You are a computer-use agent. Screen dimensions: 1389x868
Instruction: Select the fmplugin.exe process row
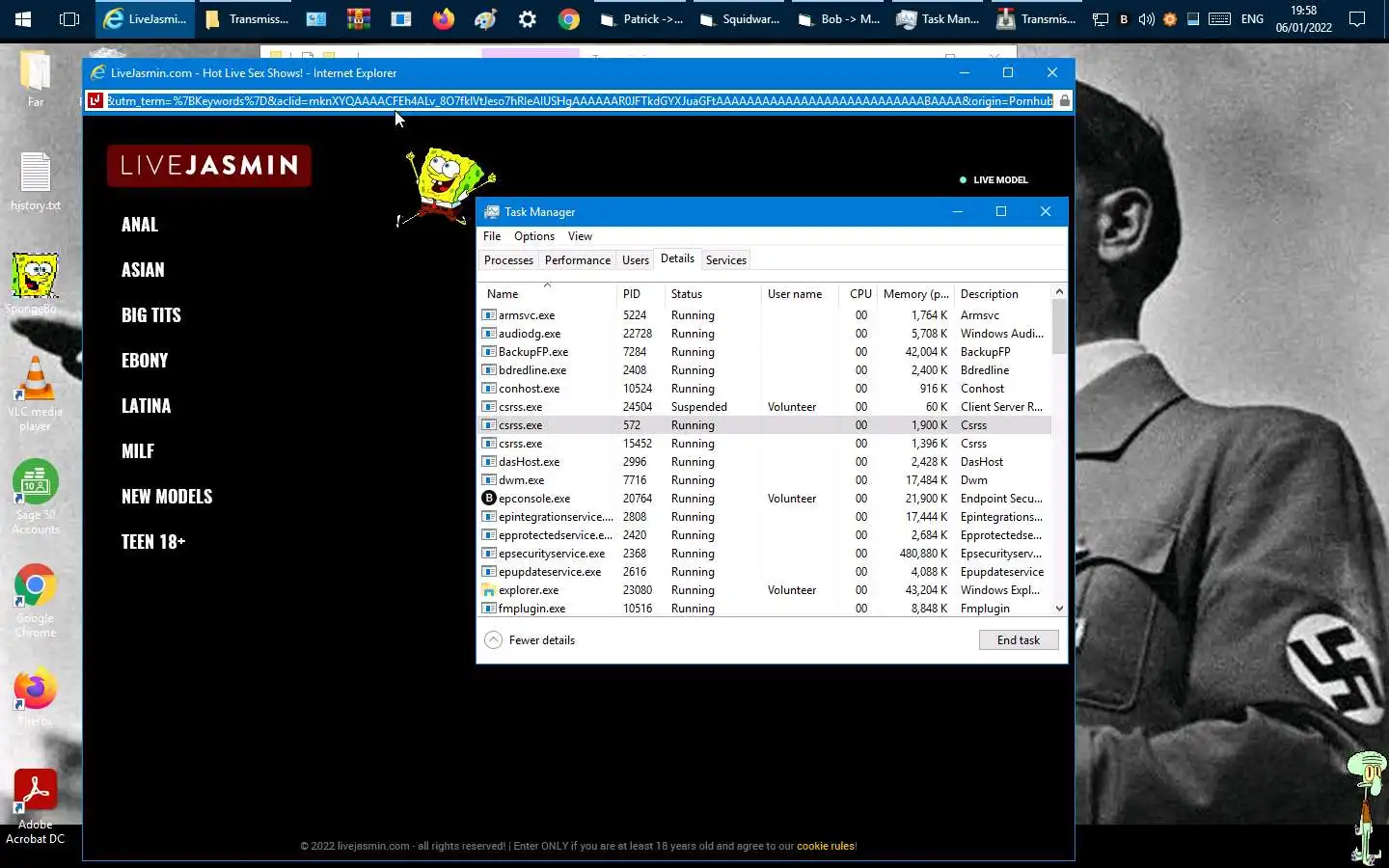point(765,609)
